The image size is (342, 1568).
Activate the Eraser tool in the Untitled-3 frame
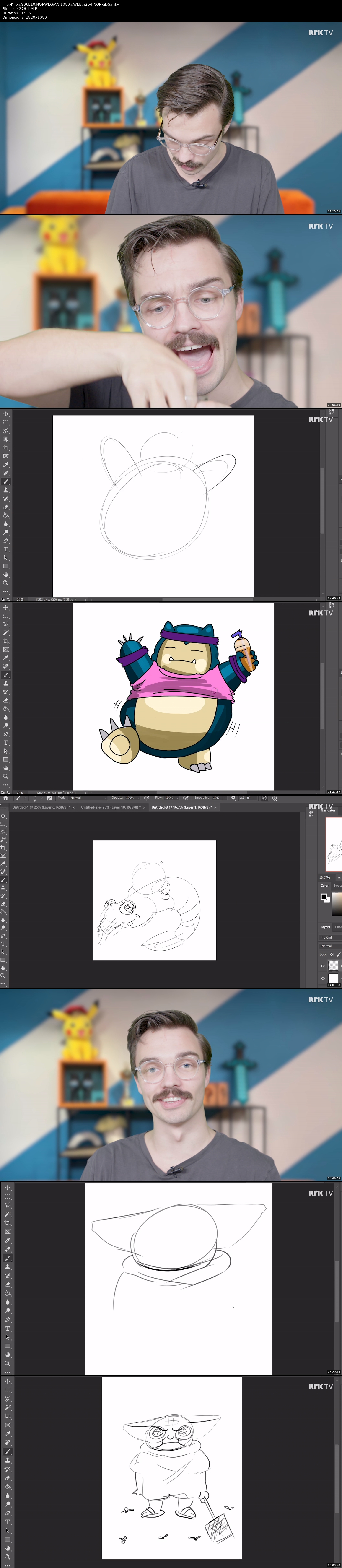[3, 903]
